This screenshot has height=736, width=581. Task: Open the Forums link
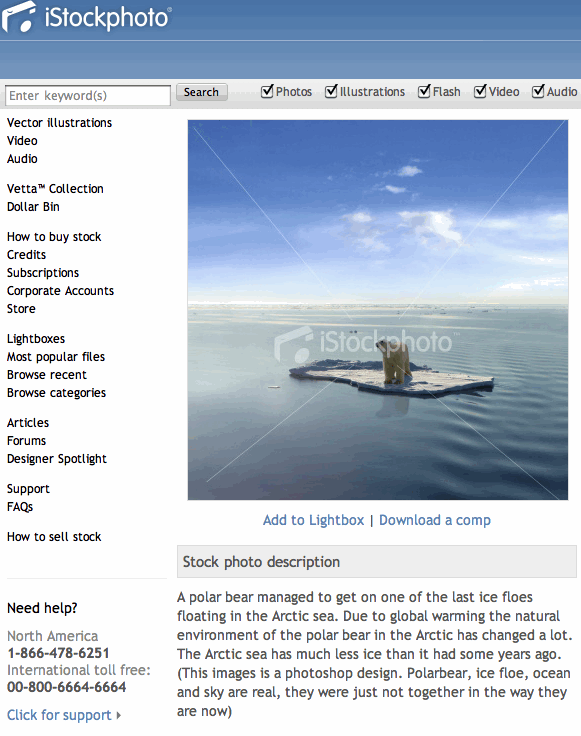pos(26,441)
